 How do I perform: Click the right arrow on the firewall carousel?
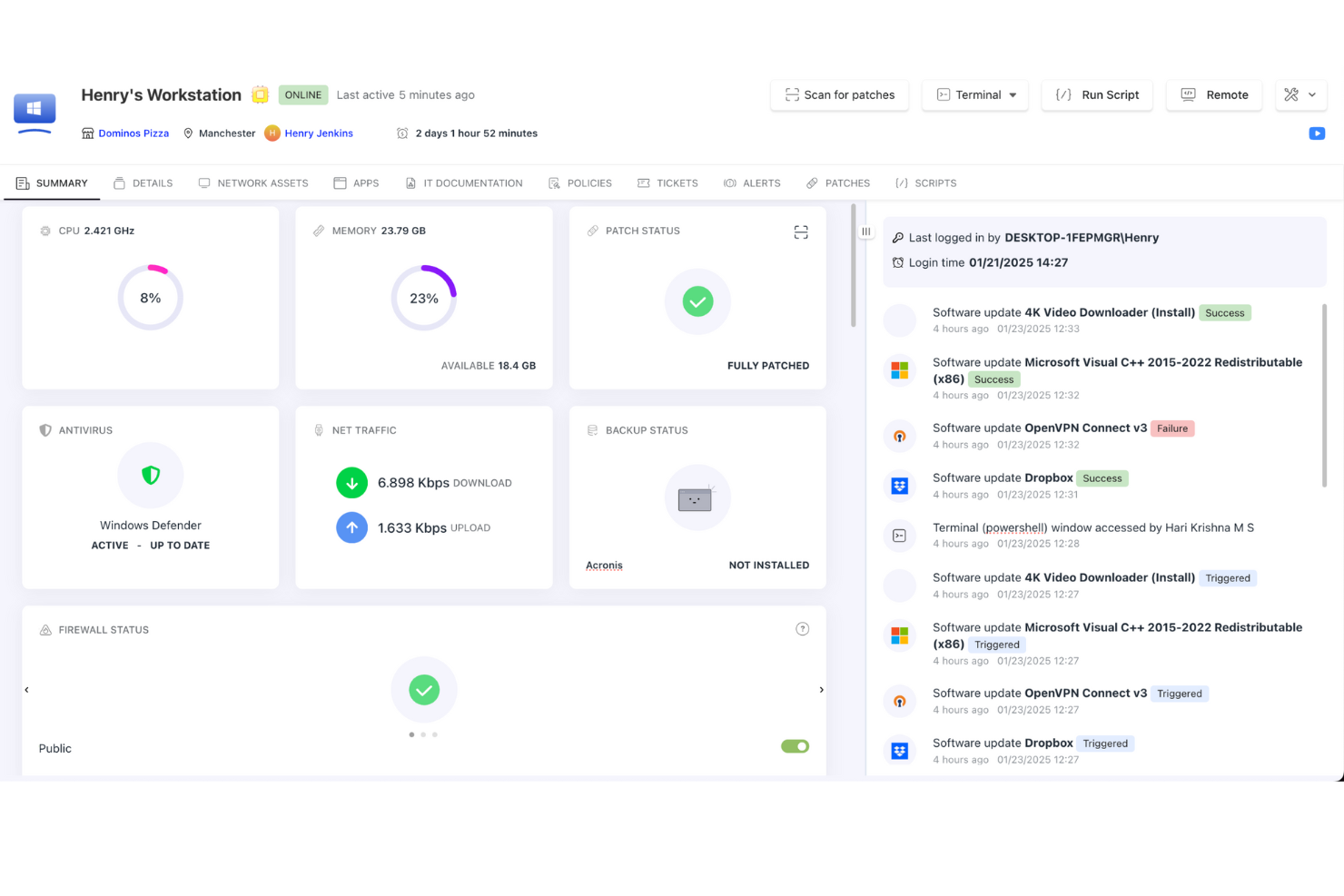(x=821, y=689)
